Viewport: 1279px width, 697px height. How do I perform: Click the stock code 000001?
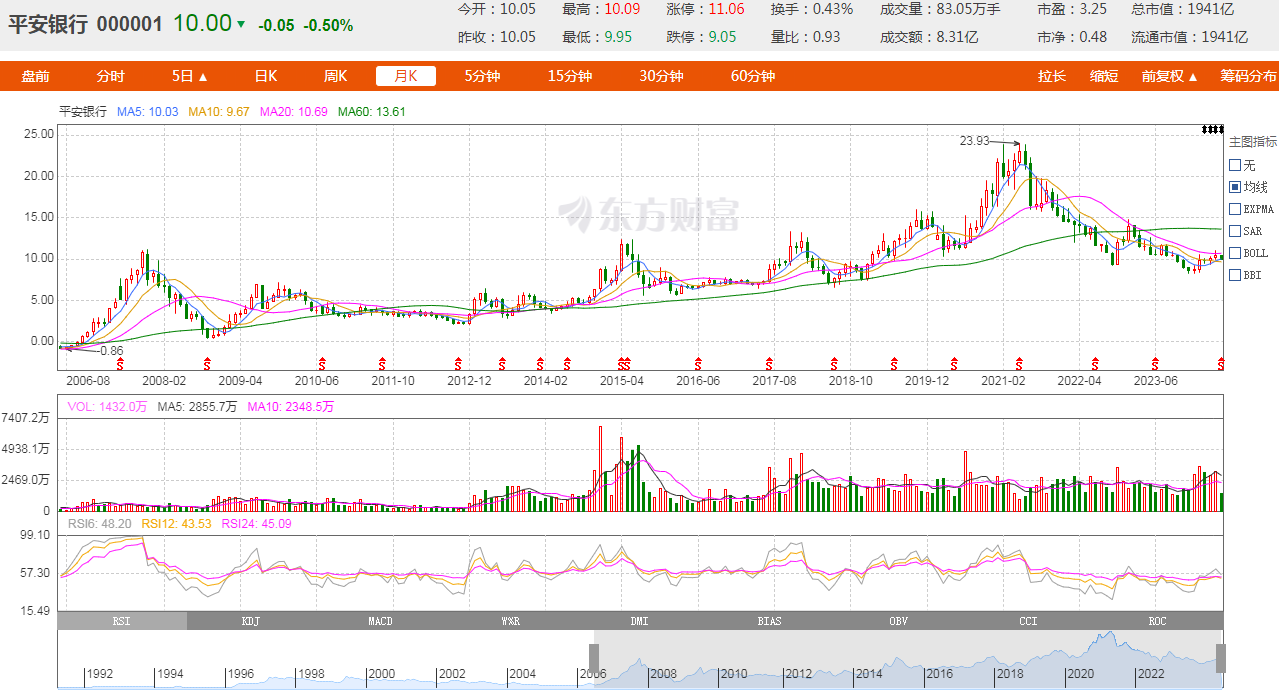130,24
